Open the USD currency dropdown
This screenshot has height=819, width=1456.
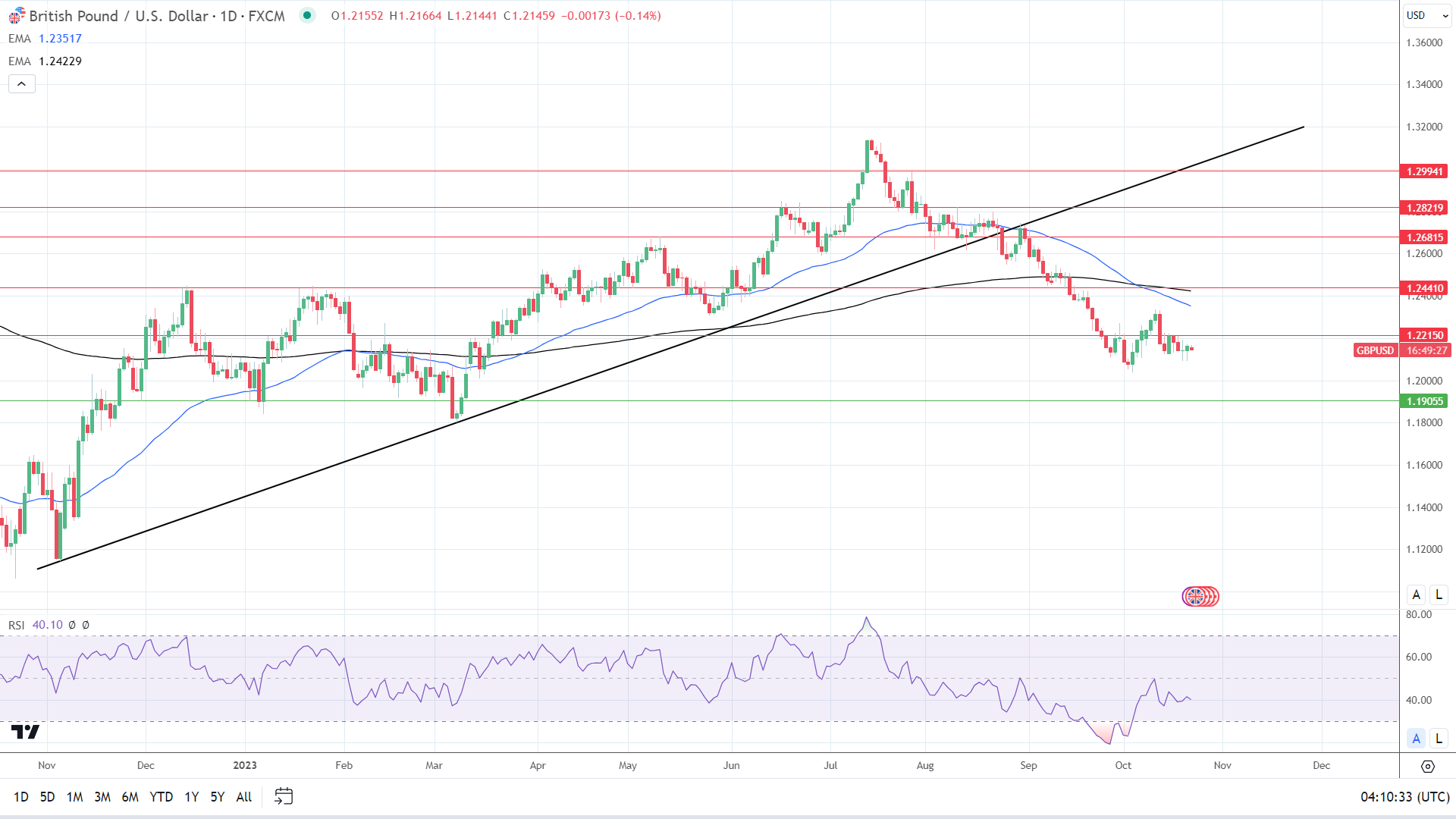[x=1426, y=15]
